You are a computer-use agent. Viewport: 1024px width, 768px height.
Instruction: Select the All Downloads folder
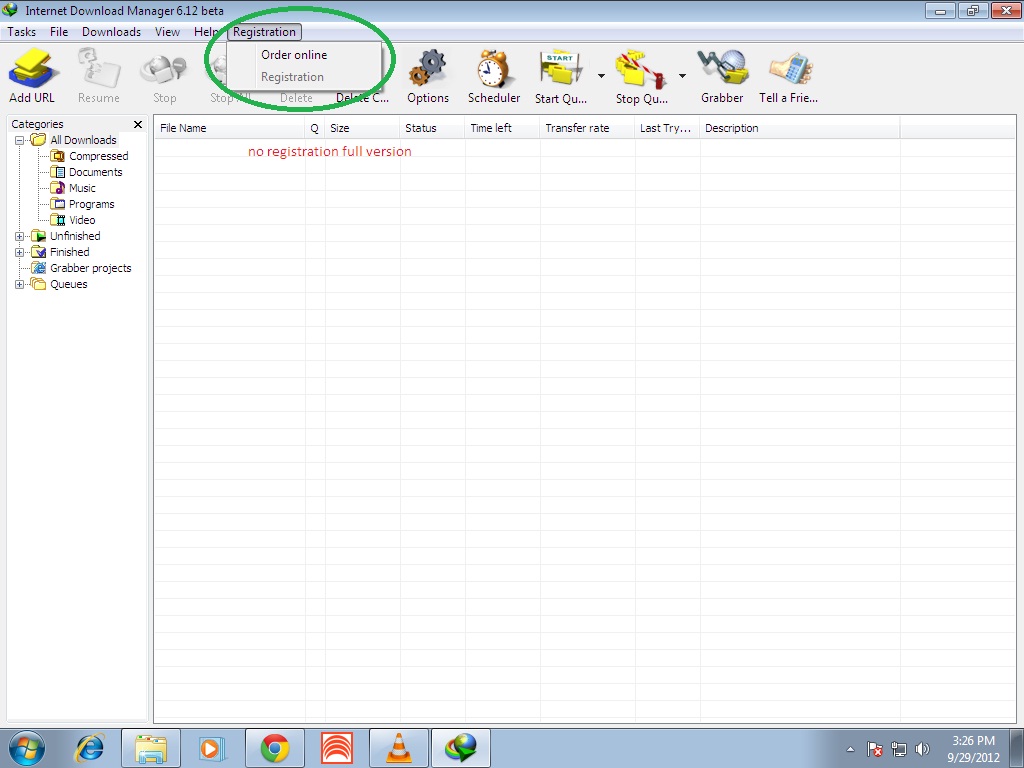pyautogui.click(x=84, y=140)
